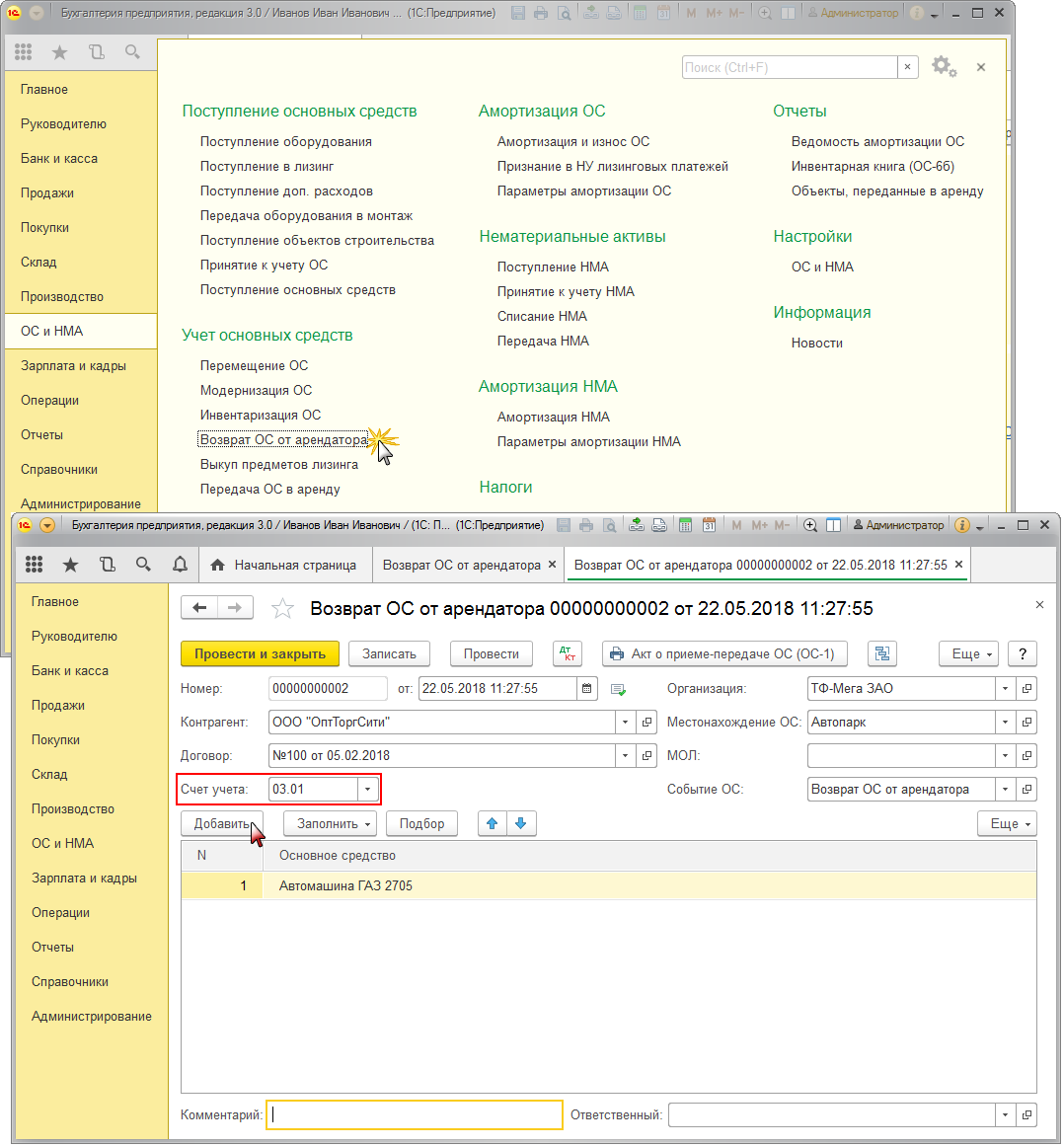Image resolution: width=1064 pixels, height=1147 pixels.
Task: Open Инвентарная книга (ОС-6б) link
Action: tap(873, 166)
